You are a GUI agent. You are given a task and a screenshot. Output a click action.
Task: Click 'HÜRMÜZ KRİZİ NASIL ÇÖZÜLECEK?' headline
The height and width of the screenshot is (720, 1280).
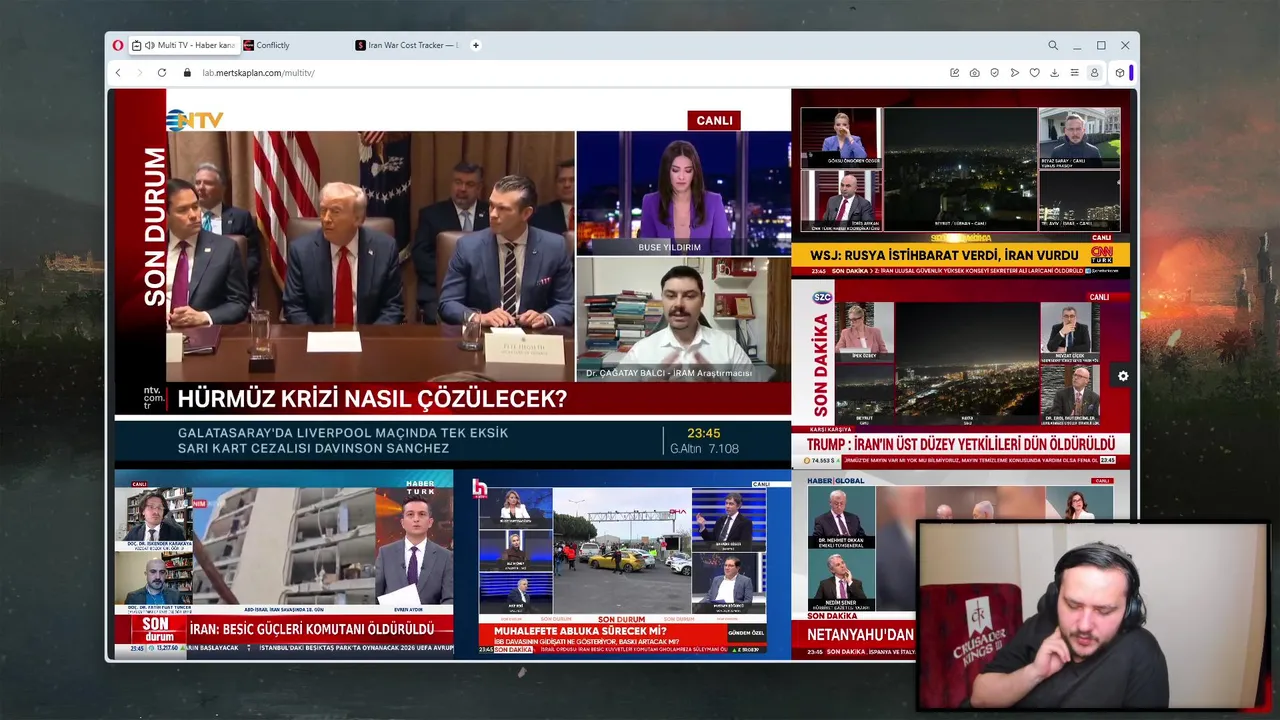(372, 399)
